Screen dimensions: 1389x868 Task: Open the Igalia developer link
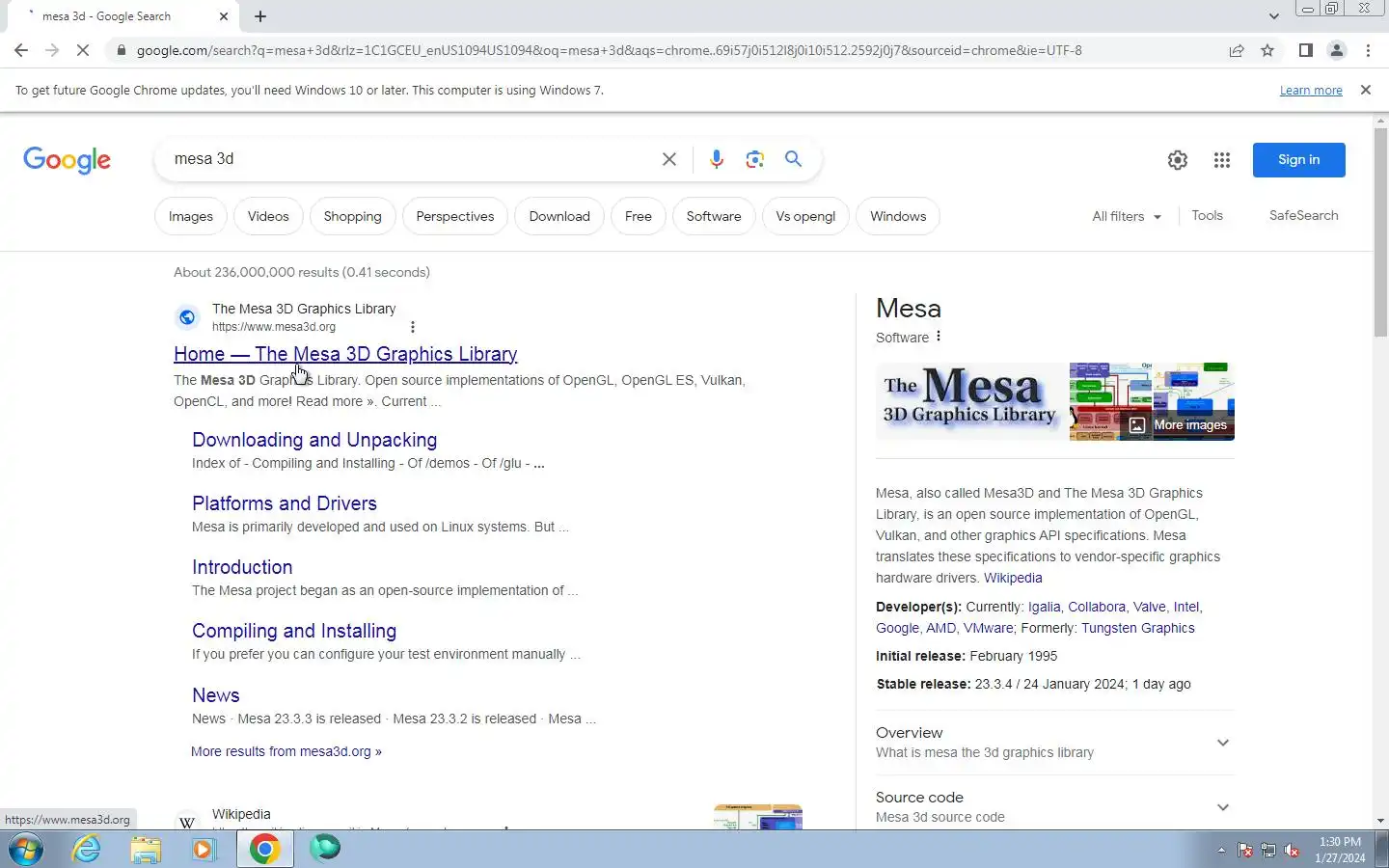[x=1044, y=607]
